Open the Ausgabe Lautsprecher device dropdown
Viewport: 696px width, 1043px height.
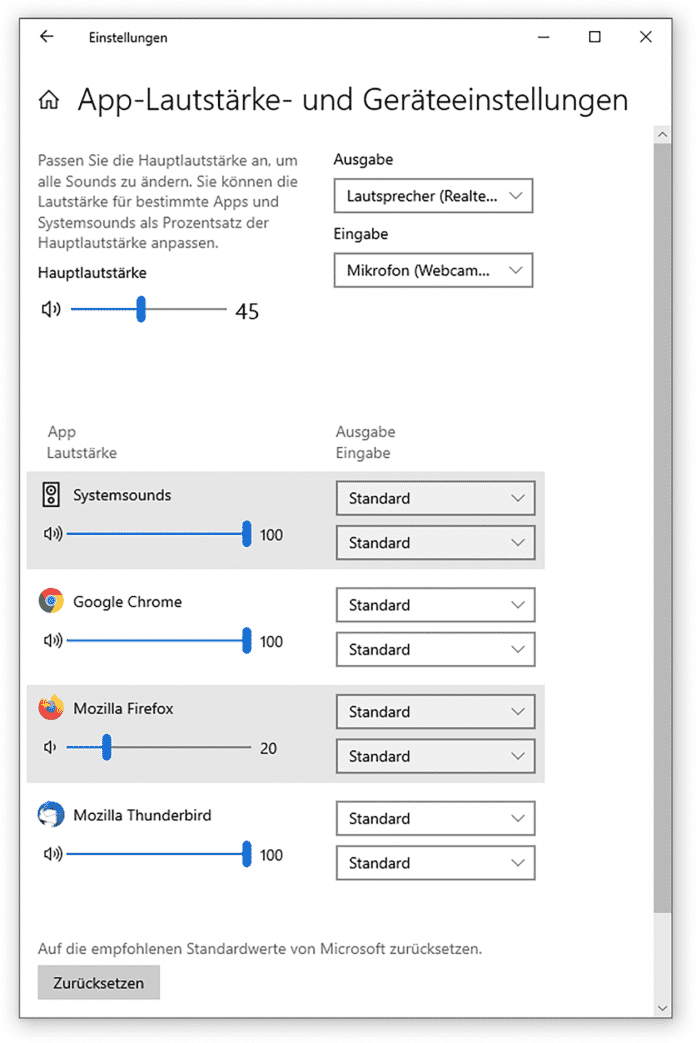tap(433, 196)
